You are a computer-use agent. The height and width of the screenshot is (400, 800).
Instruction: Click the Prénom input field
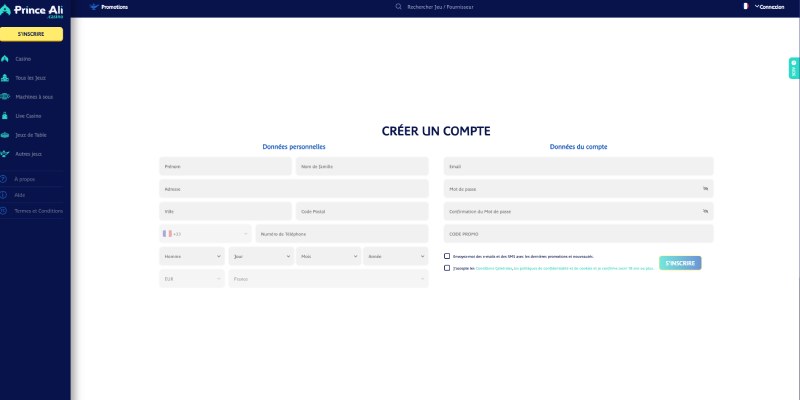click(x=226, y=166)
